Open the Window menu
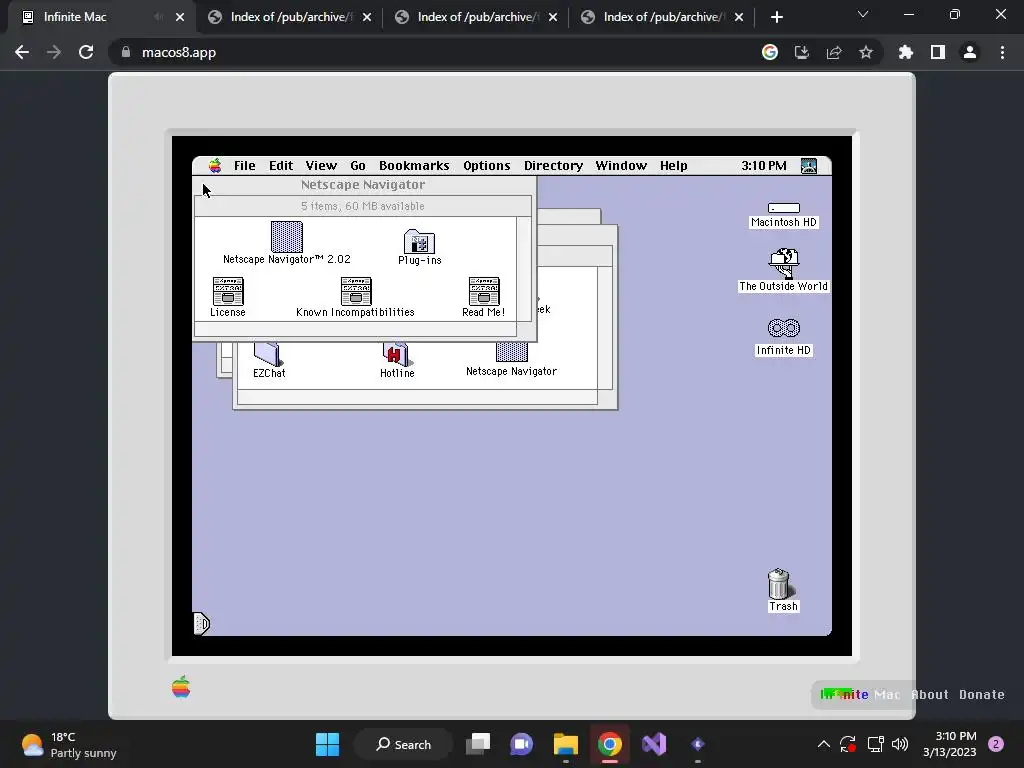This screenshot has height=768, width=1024. point(621,165)
